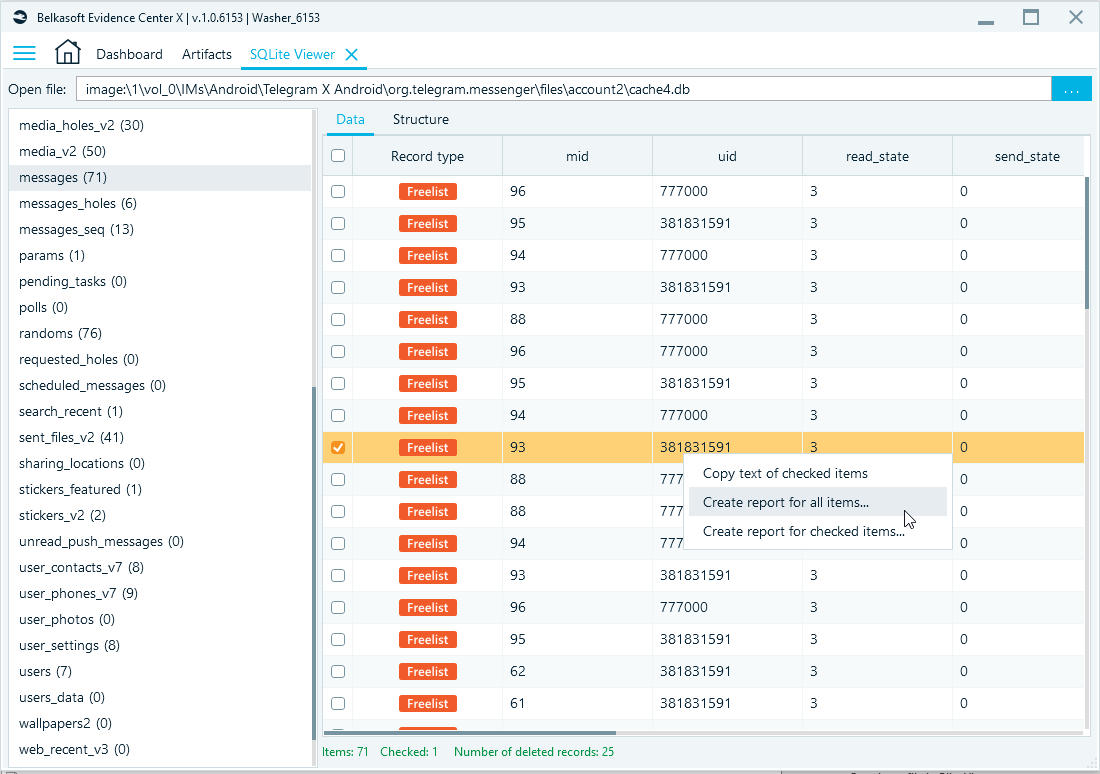Open the sharing_locations (0) table

coord(159,463)
